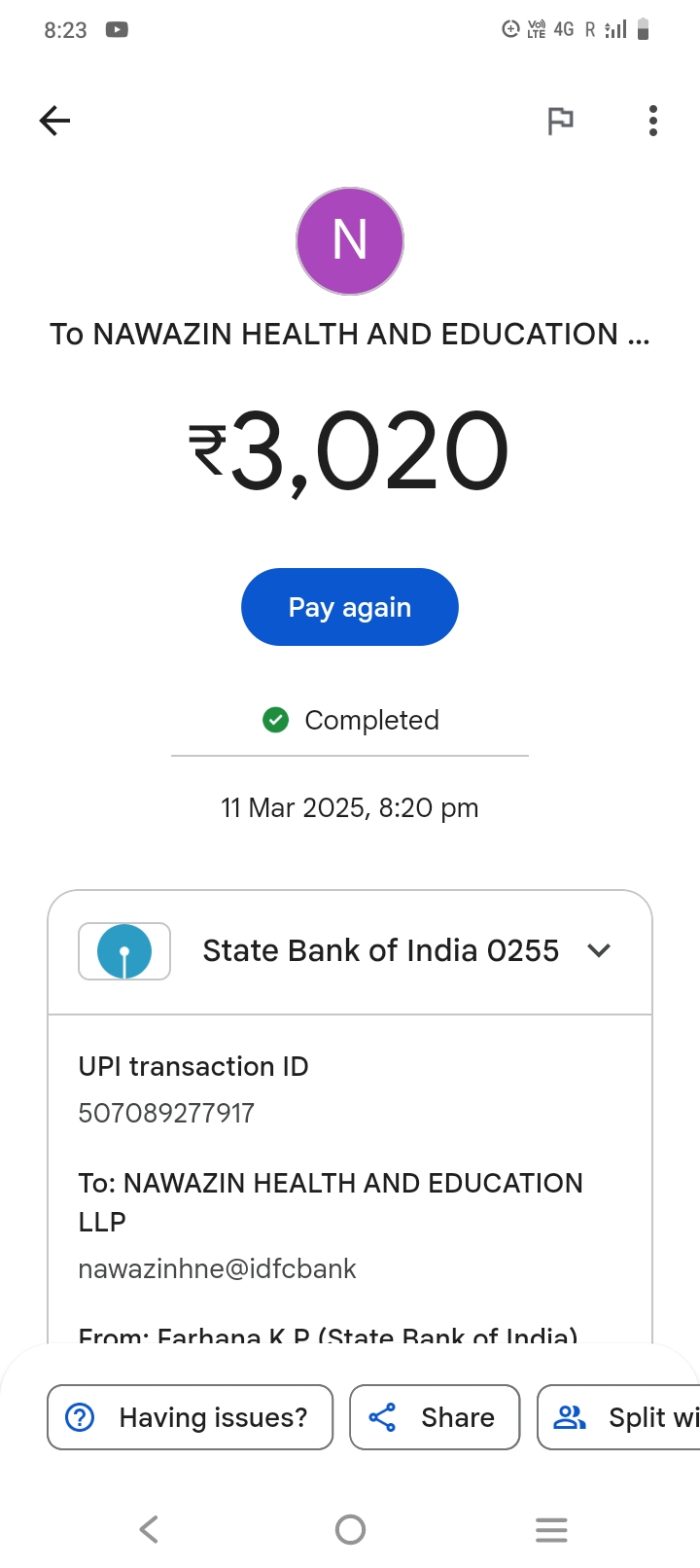Tap the green Completed checkmark icon

(276, 720)
